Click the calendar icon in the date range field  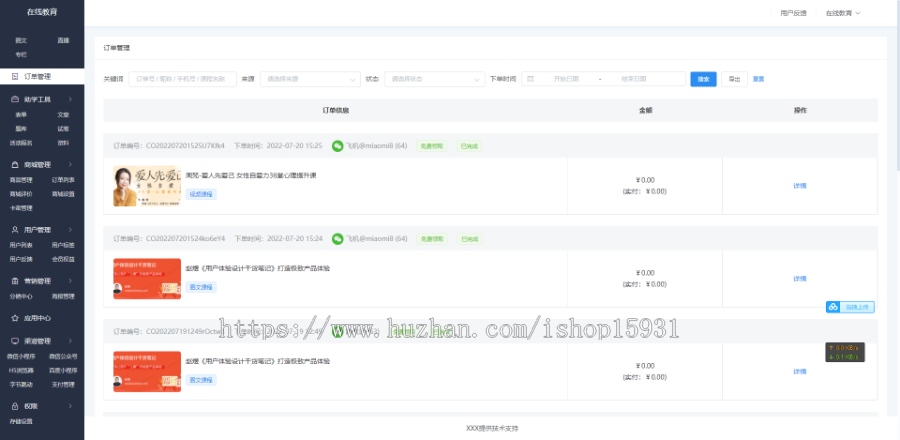530,79
